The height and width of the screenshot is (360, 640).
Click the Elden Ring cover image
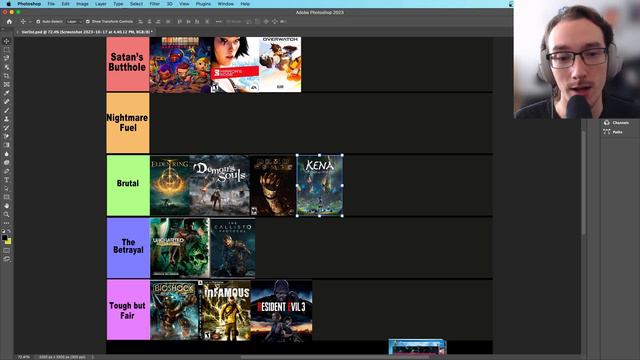pyautogui.click(x=170, y=185)
